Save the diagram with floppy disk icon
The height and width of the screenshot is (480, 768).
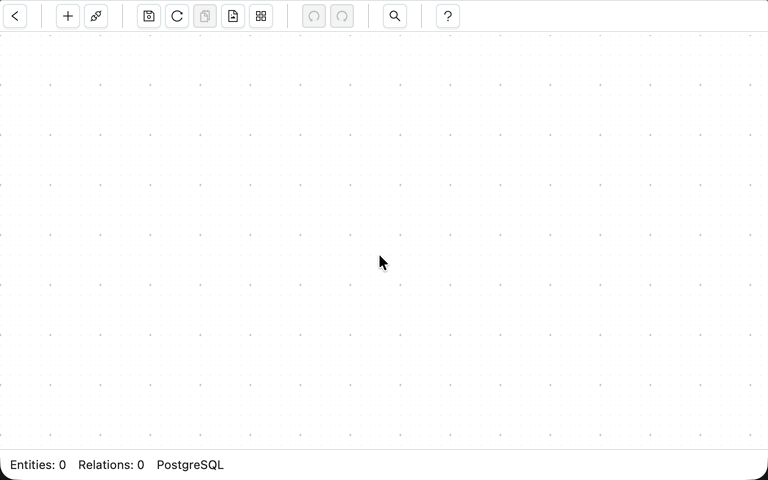(149, 16)
